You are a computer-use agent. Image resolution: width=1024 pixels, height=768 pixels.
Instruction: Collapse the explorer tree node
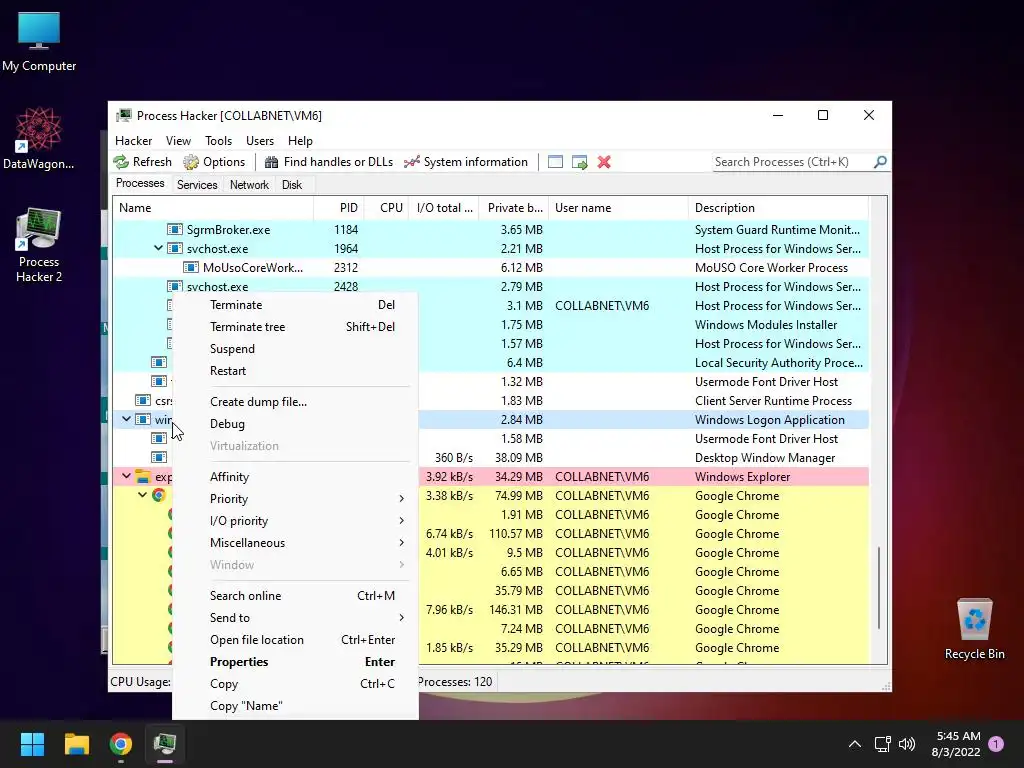[126, 476]
